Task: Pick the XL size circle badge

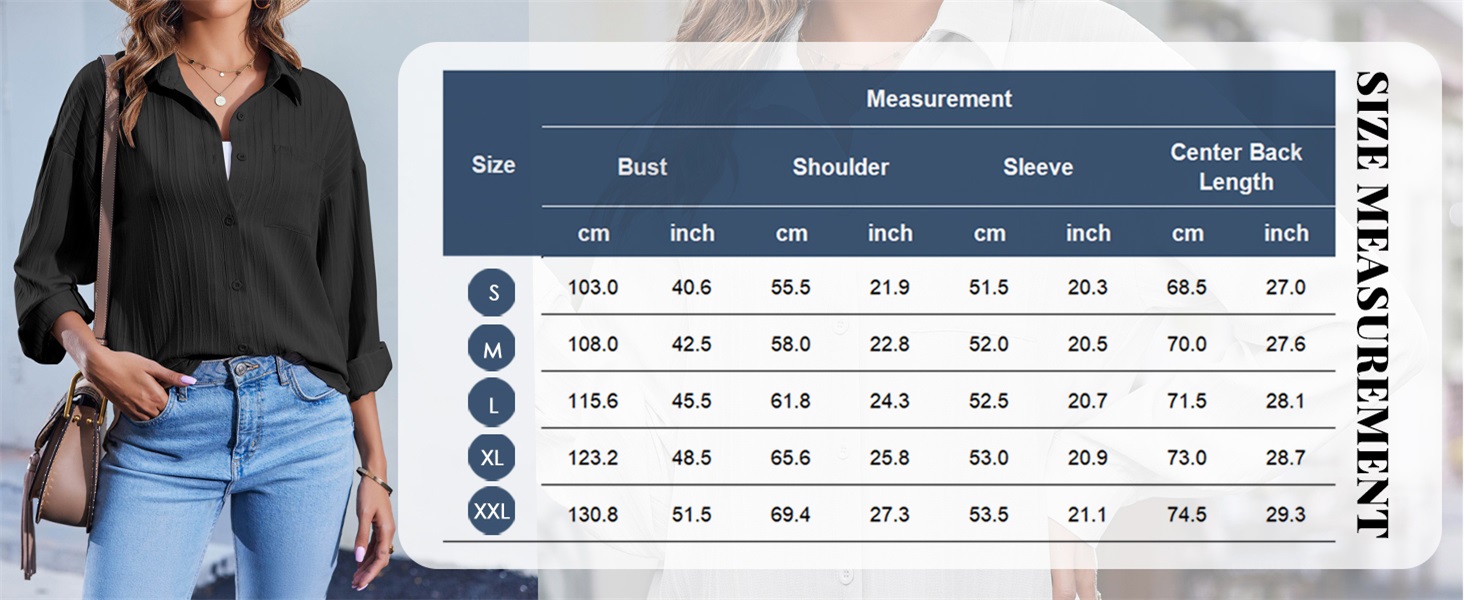Action: (x=492, y=458)
